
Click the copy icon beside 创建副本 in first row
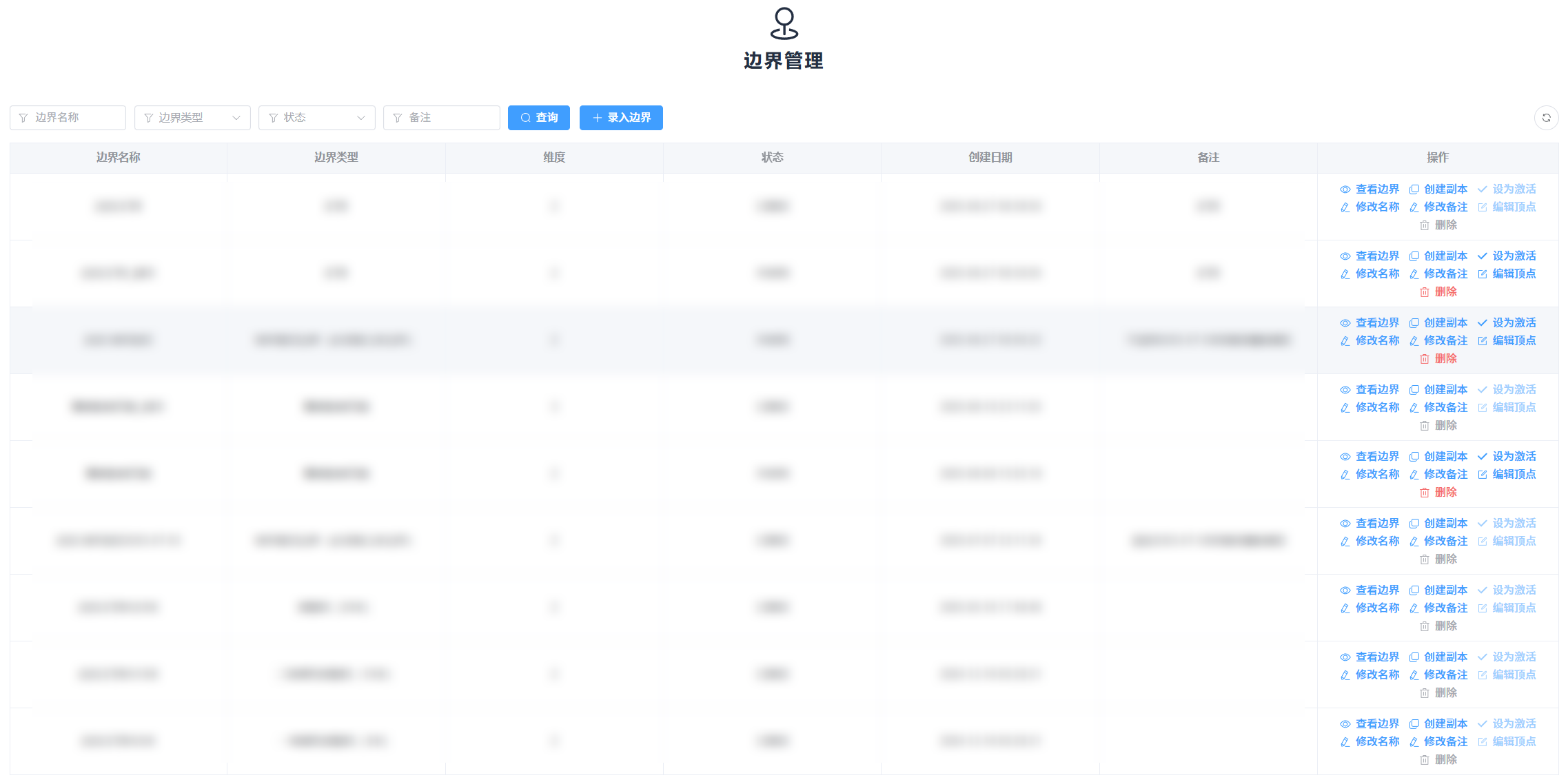pos(1414,189)
